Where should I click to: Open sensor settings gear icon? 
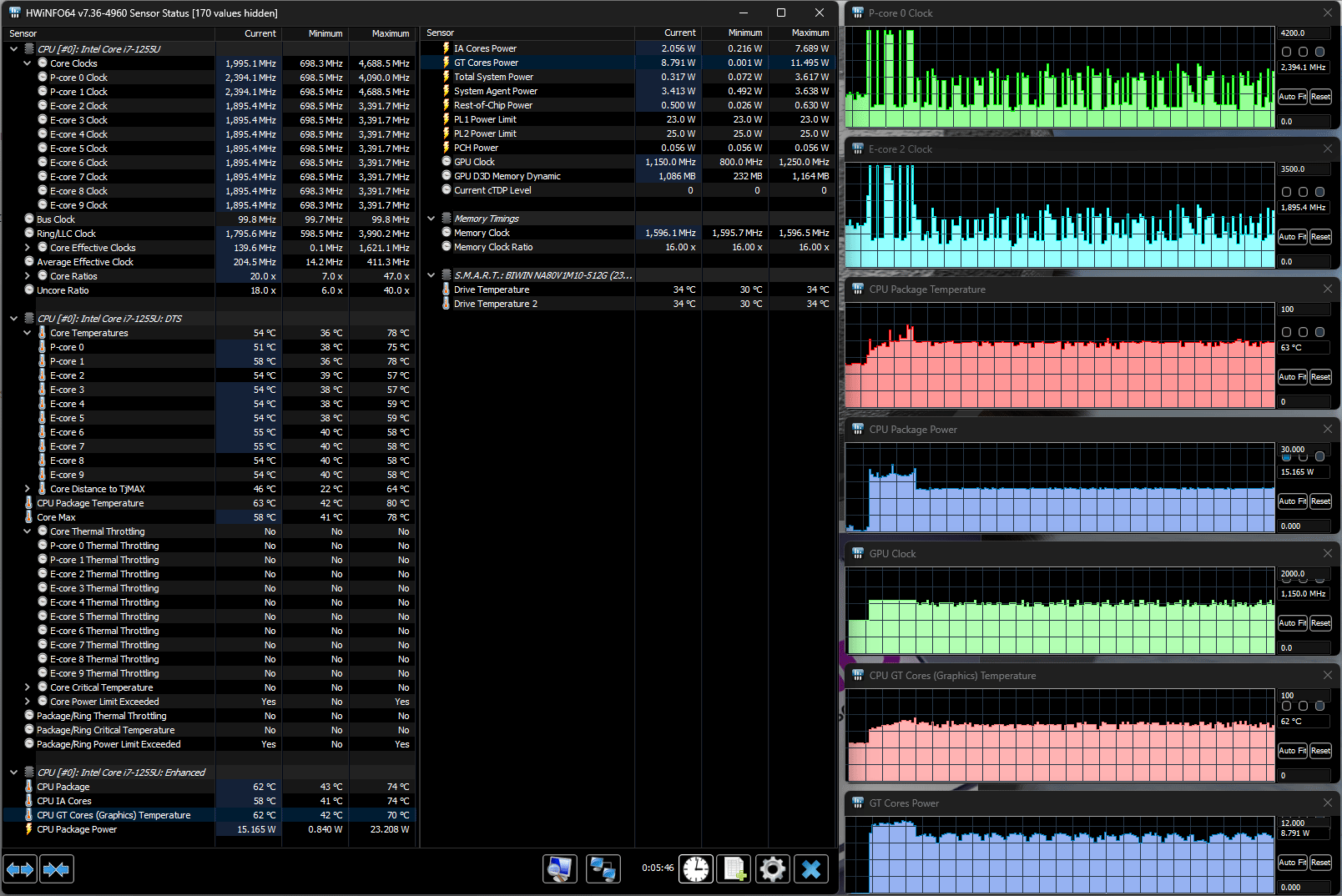click(x=773, y=869)
